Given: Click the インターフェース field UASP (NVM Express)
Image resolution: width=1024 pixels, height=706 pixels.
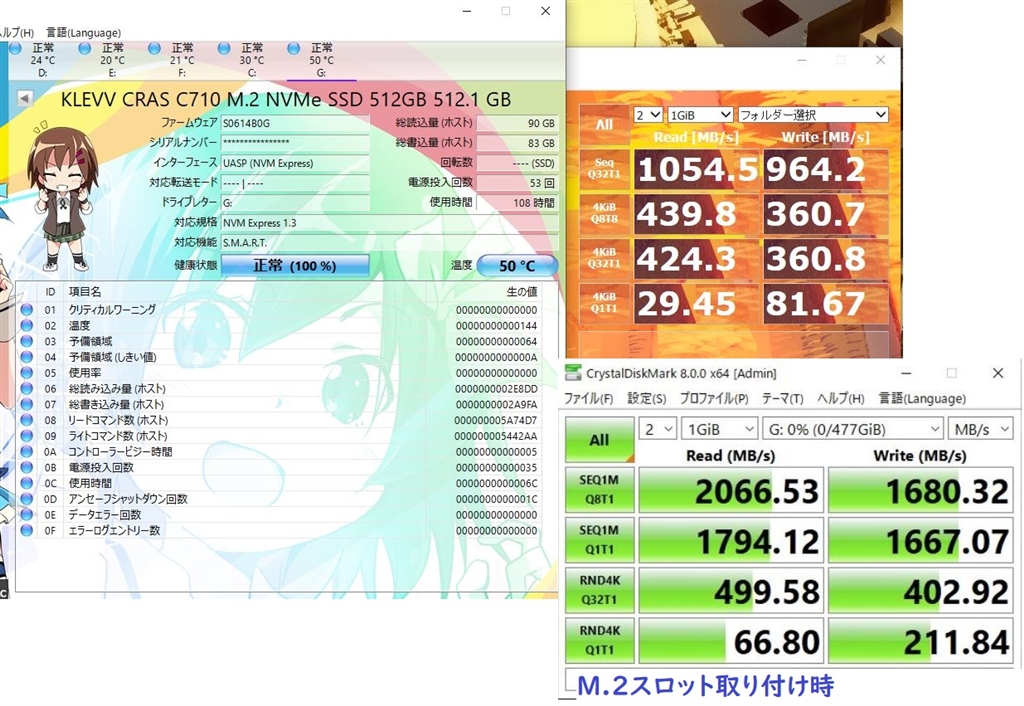Looking at the screenshot, I should coord(295,163).
